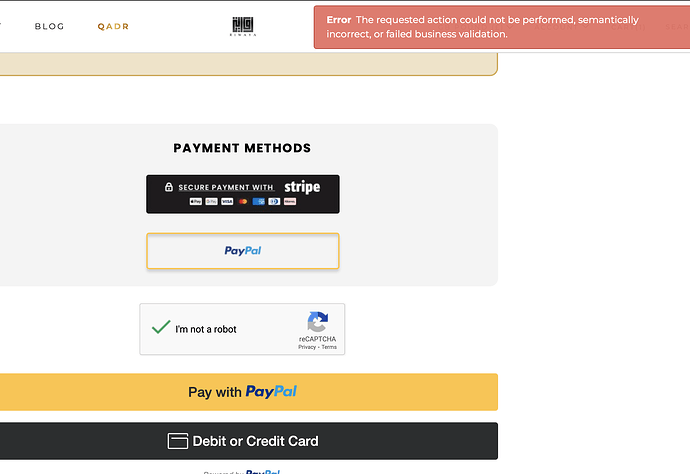Viewport: 690px width, 474px height.
Task: Click the card icon in Debit or Credit Card
Action: (x=178, y=441)
